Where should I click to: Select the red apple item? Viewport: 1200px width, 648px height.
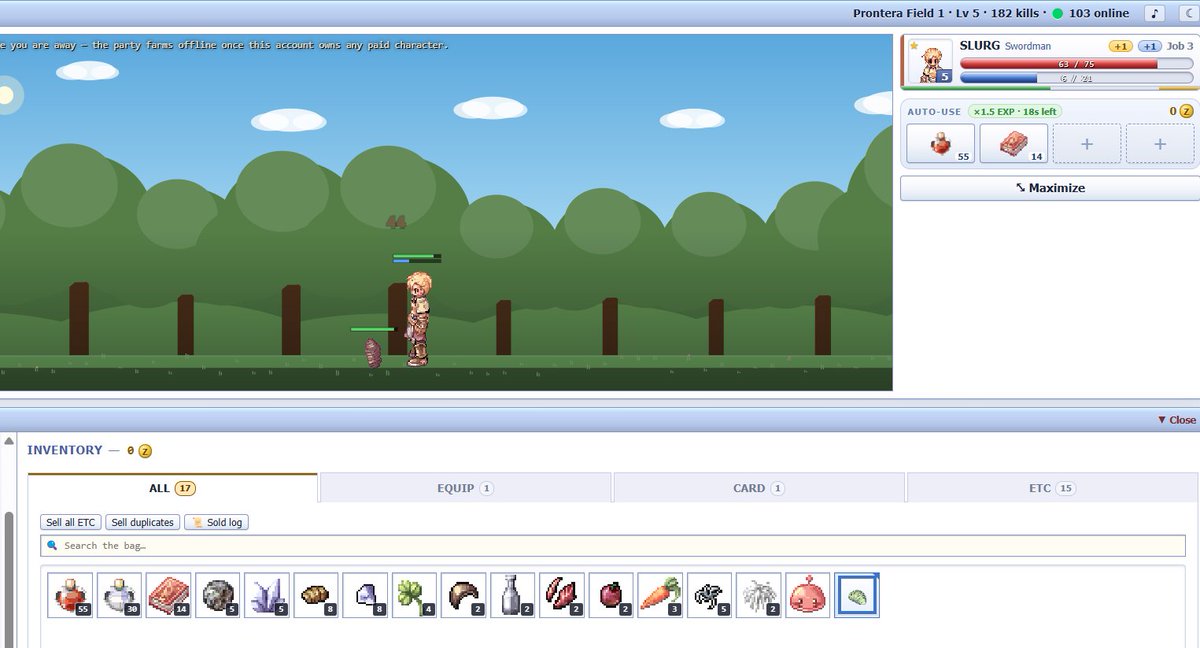point(611,595)
